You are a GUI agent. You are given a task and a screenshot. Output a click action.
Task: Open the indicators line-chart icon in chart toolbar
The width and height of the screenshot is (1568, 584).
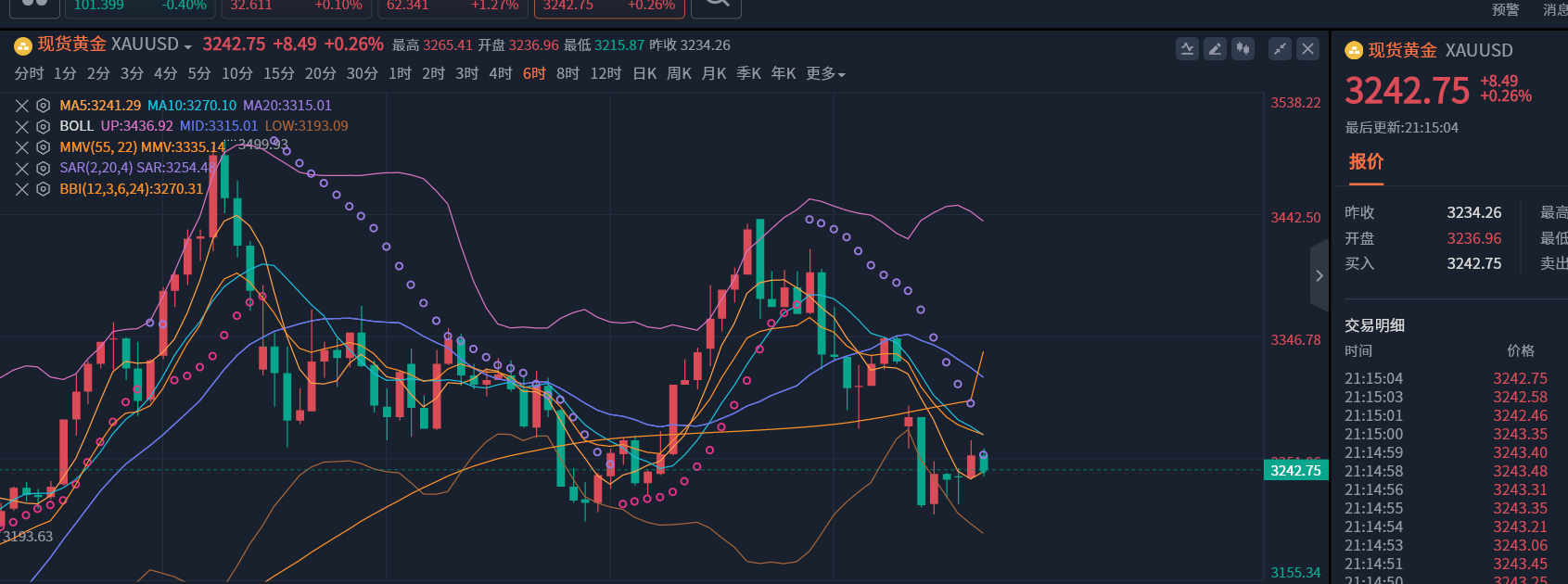pos(1187,49)
